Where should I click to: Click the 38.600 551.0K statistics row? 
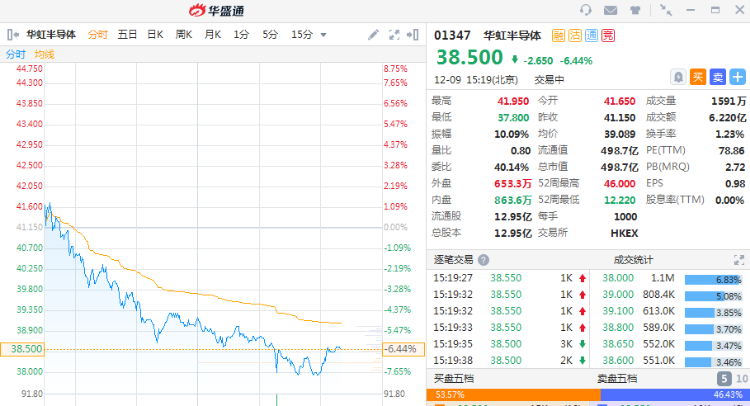pyautogui.click(x=672, y=361)
